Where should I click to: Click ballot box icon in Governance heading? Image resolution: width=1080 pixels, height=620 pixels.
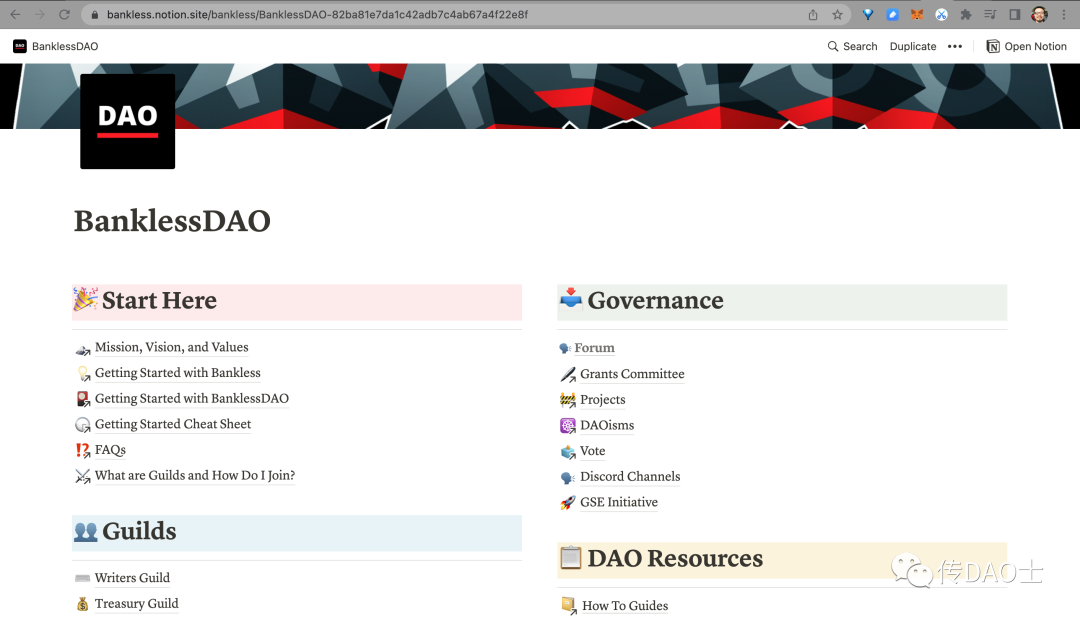[x=571, y=299]
